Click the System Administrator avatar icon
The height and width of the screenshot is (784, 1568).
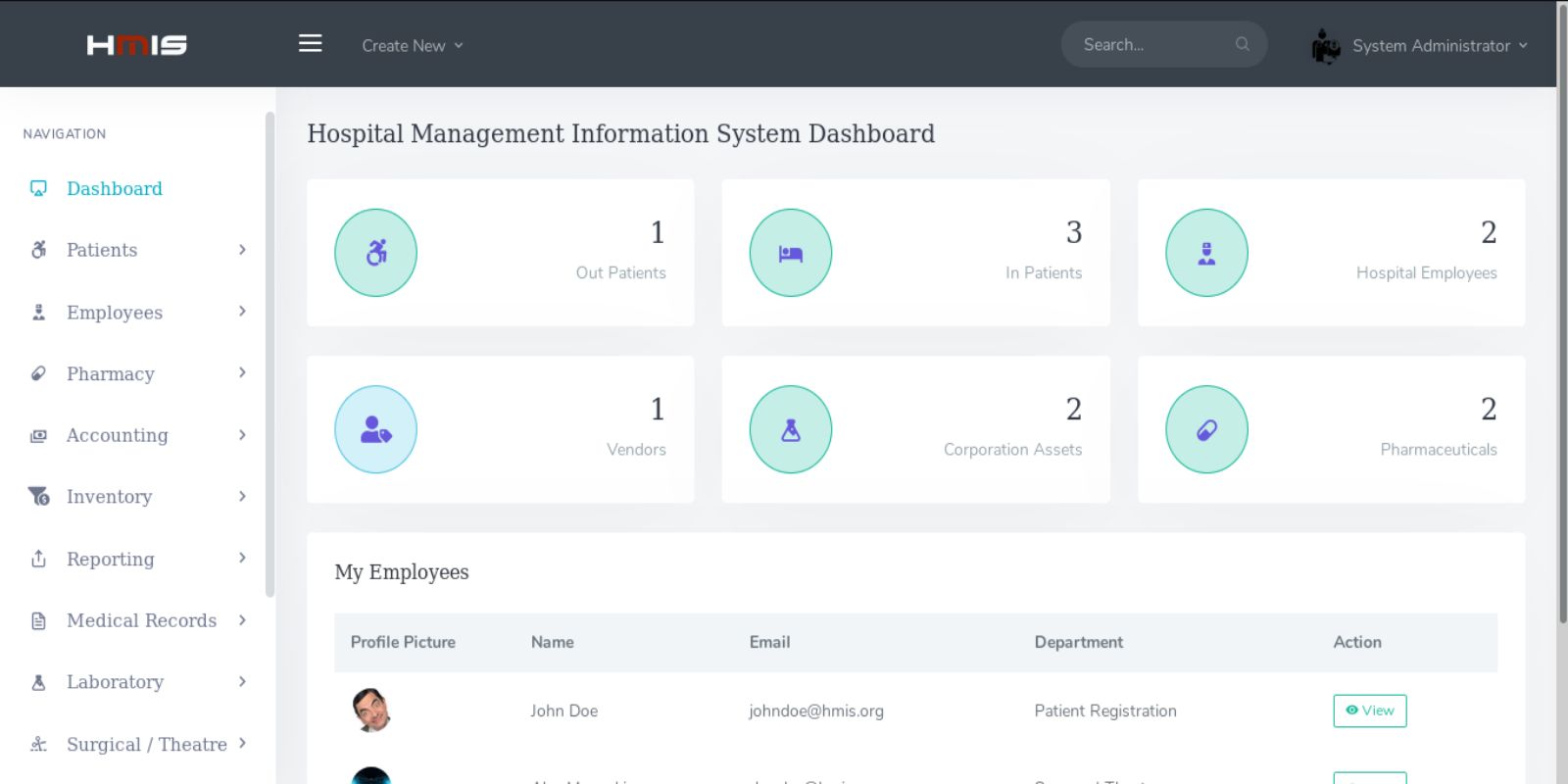1325,46
